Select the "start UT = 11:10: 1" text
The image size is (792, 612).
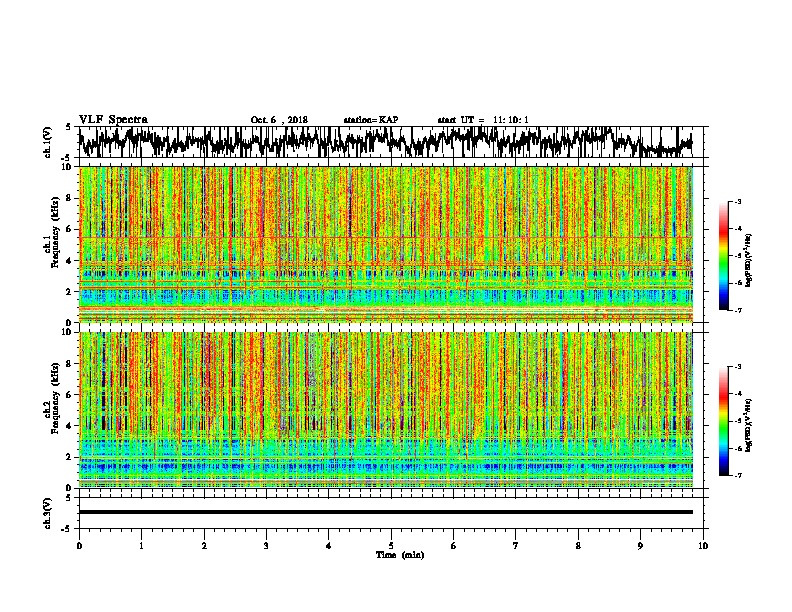(483, 120)
